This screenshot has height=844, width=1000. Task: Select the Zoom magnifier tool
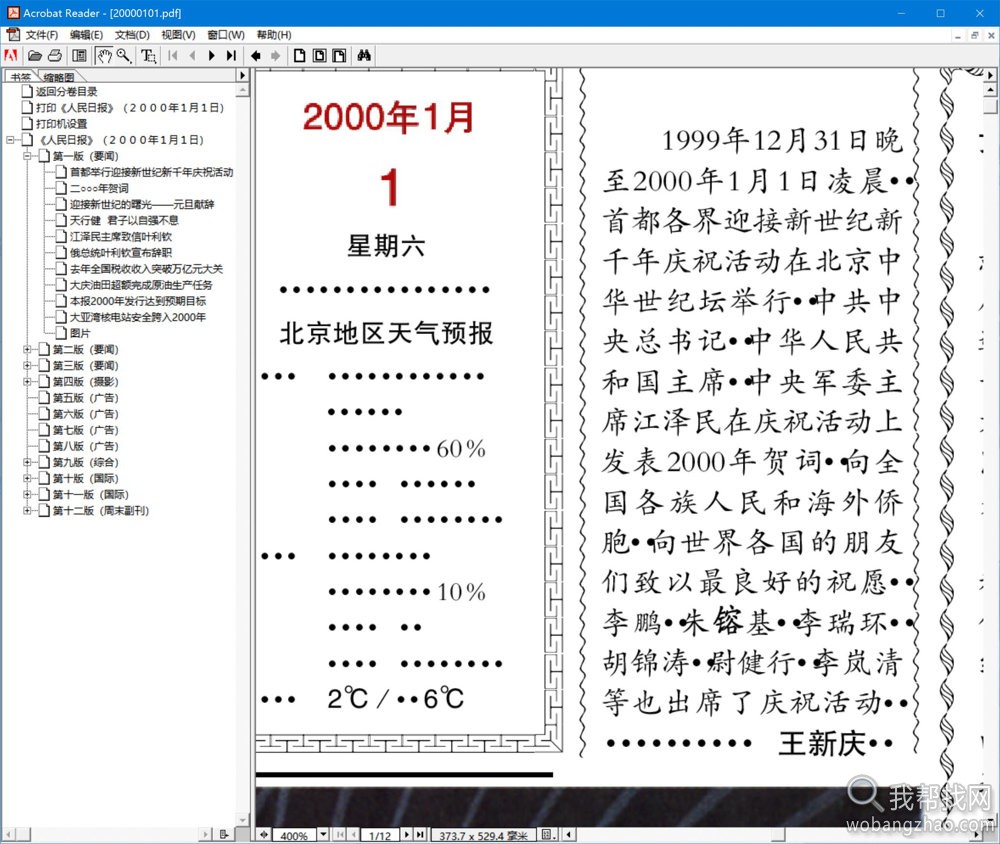[x=124, y=56]
